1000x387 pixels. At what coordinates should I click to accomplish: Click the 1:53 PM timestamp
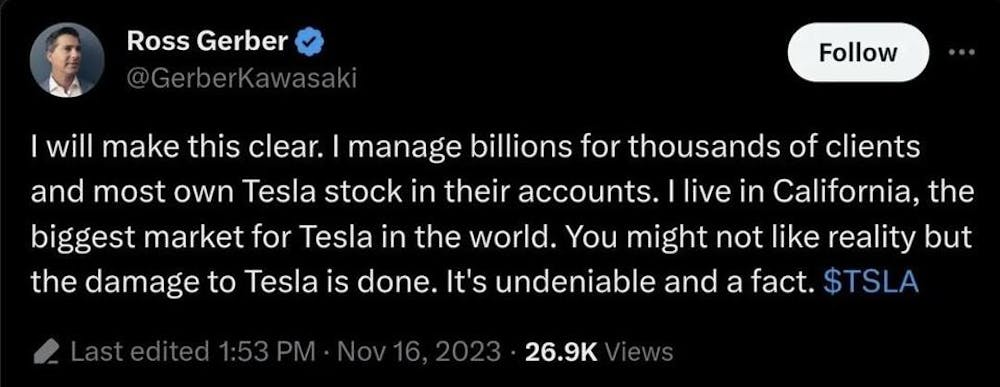265,351
